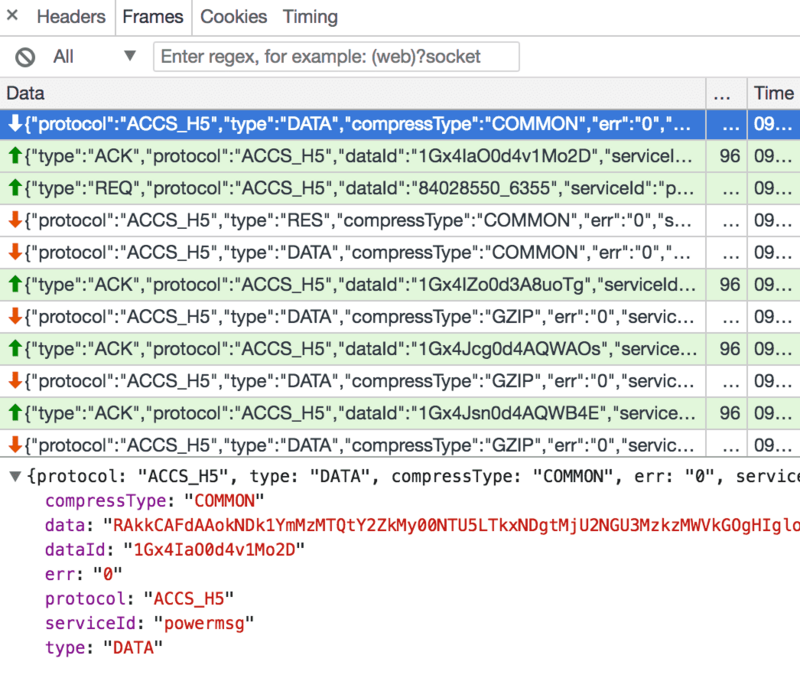This screenshot has width=800, height=675.
Task: Select ACK frame with dataId 1Gx4Jsn0d4AQWB4E
Action: pos(400,413)
